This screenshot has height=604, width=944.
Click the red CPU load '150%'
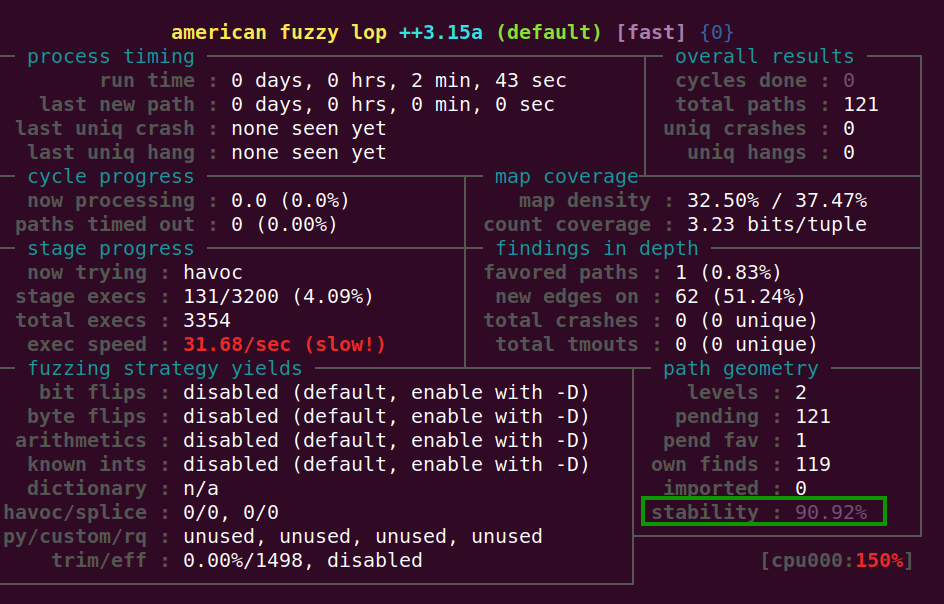click(879, 561)
